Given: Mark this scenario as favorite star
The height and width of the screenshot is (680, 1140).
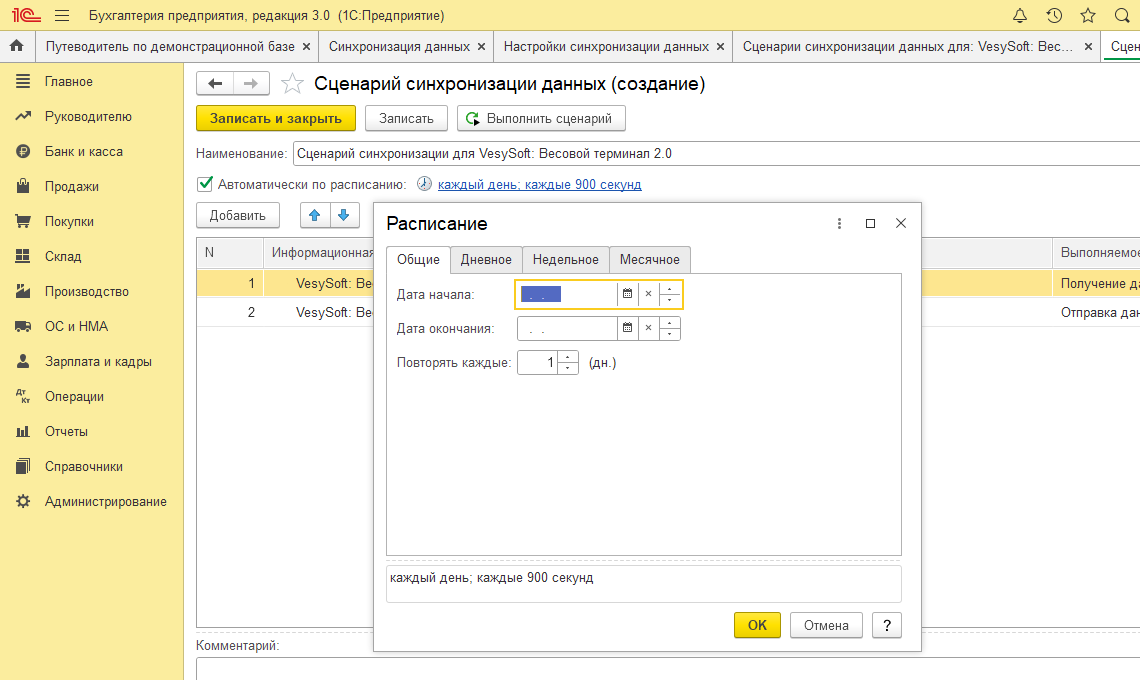Looking at the screenshot, I should point(292,84).
